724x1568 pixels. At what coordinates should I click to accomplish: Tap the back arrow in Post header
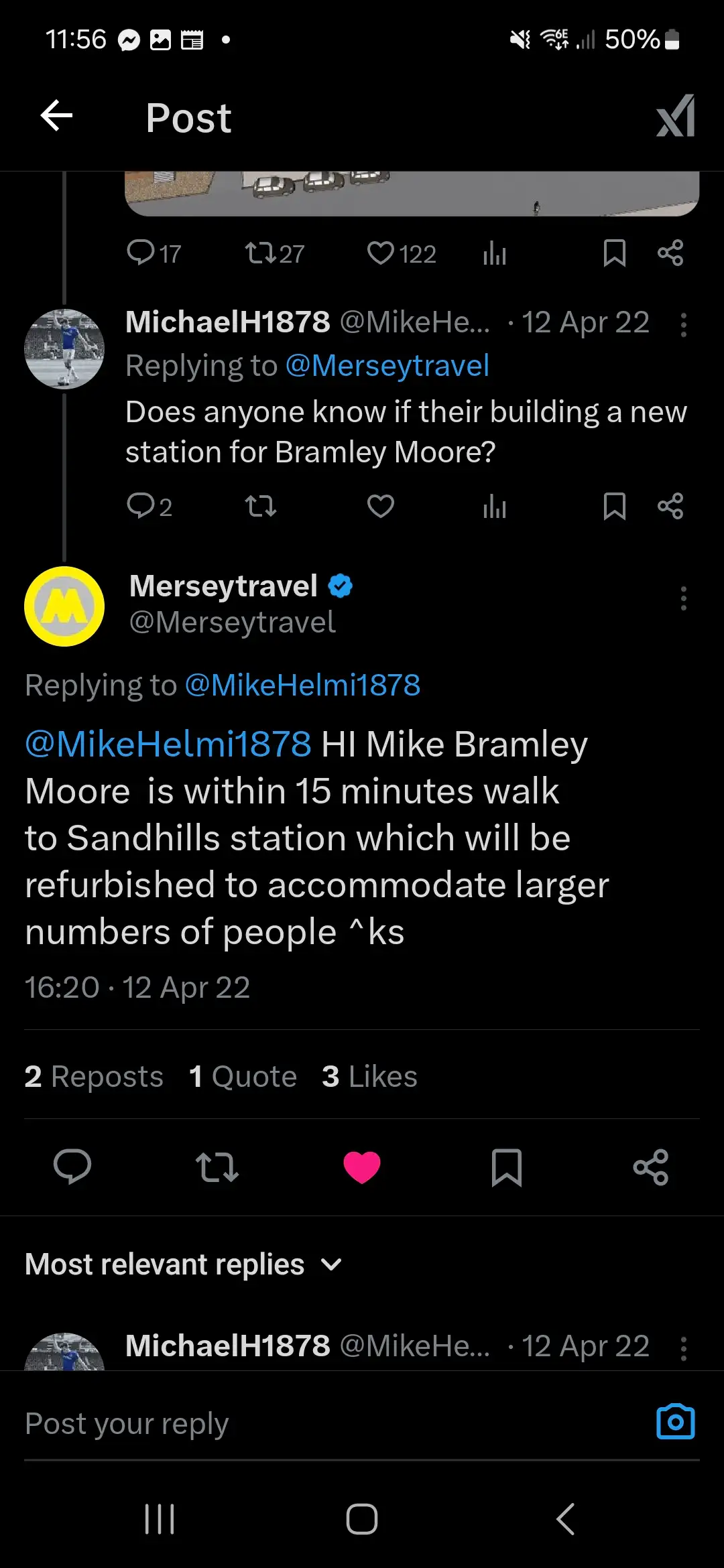pyautogui.click(x=57, y=117)
